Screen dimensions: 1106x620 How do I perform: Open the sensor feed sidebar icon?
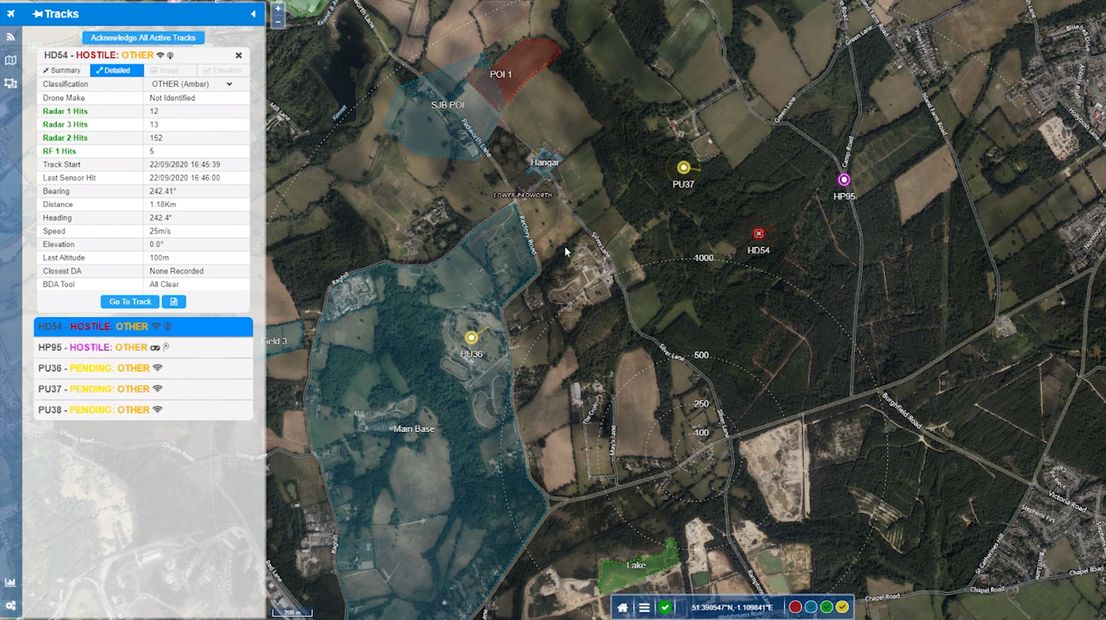coord(11,37)
